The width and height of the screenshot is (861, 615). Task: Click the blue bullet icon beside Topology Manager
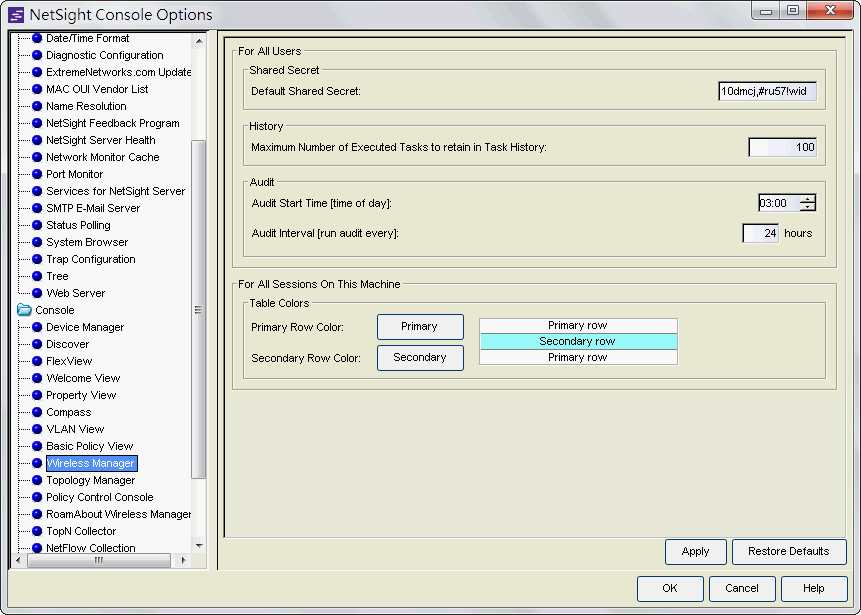point(37,480)
